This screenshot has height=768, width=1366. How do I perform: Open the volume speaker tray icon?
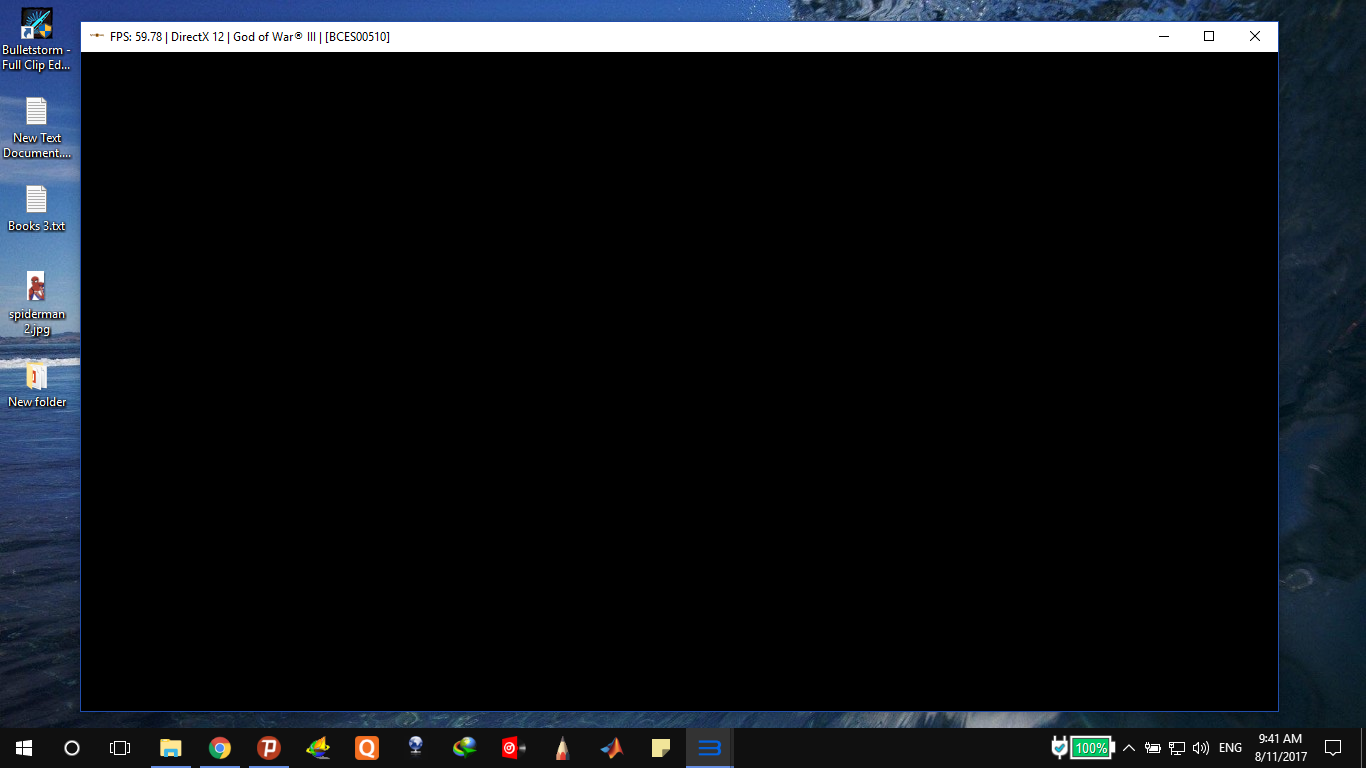click(x=1201, y=748)
